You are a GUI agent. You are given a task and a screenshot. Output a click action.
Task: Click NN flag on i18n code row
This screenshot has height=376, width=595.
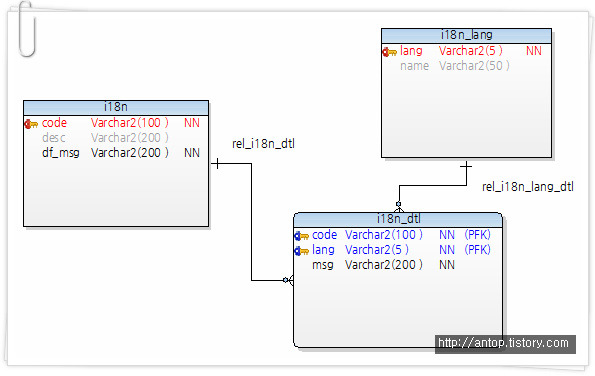click(192, 123)
